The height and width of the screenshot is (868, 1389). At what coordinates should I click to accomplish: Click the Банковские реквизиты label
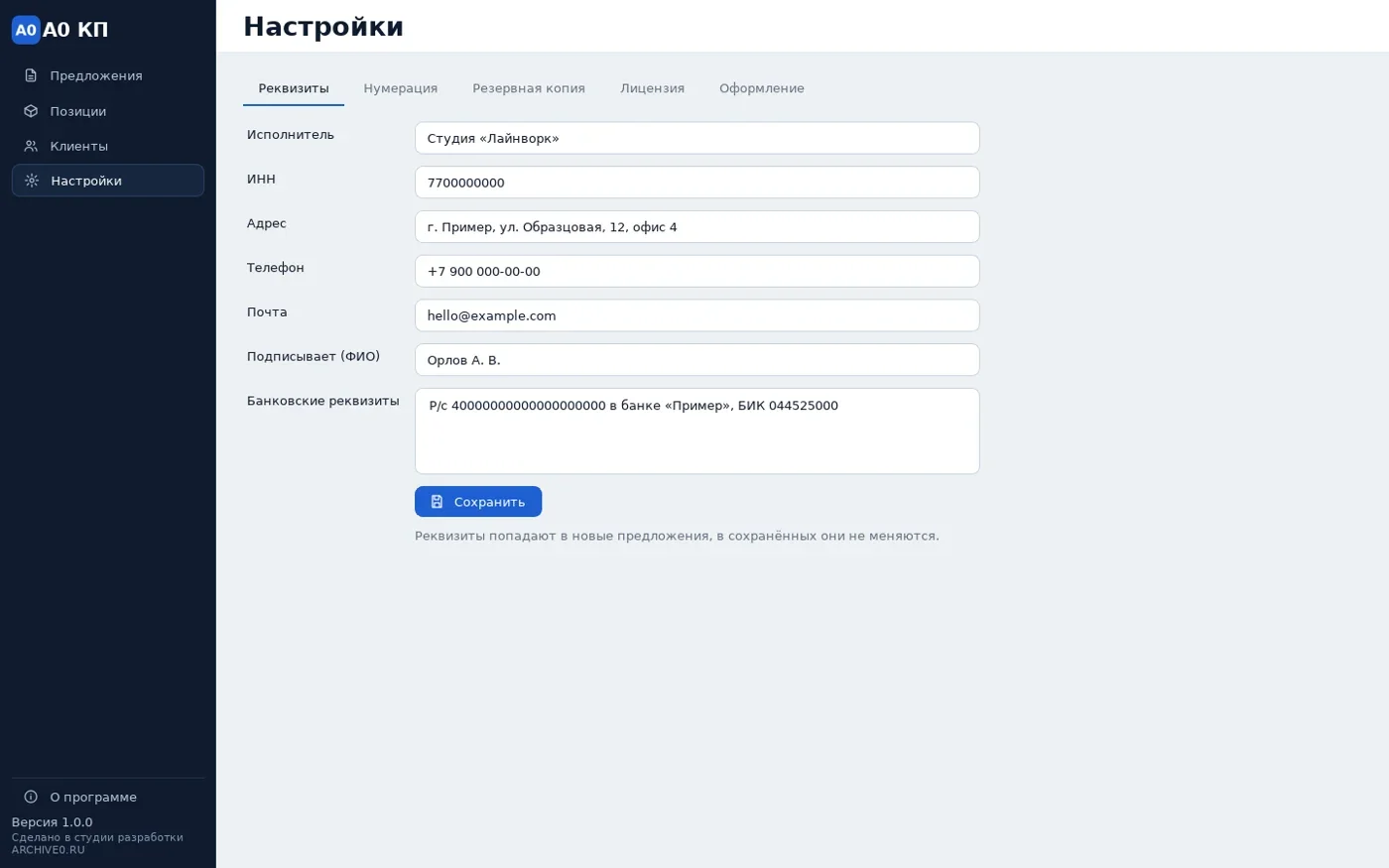323,401
